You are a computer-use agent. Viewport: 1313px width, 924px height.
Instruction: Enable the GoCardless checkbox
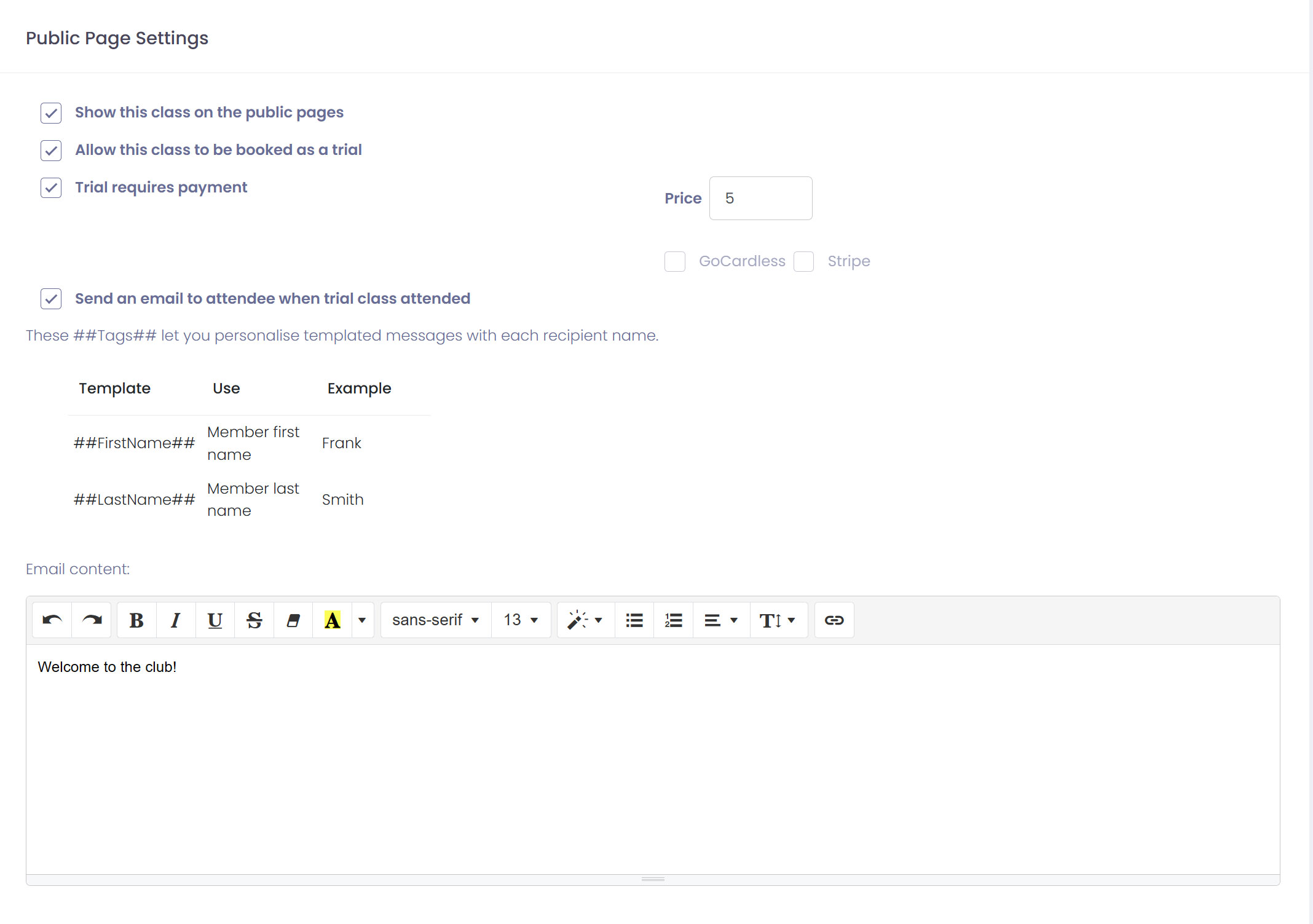(674, 261)
